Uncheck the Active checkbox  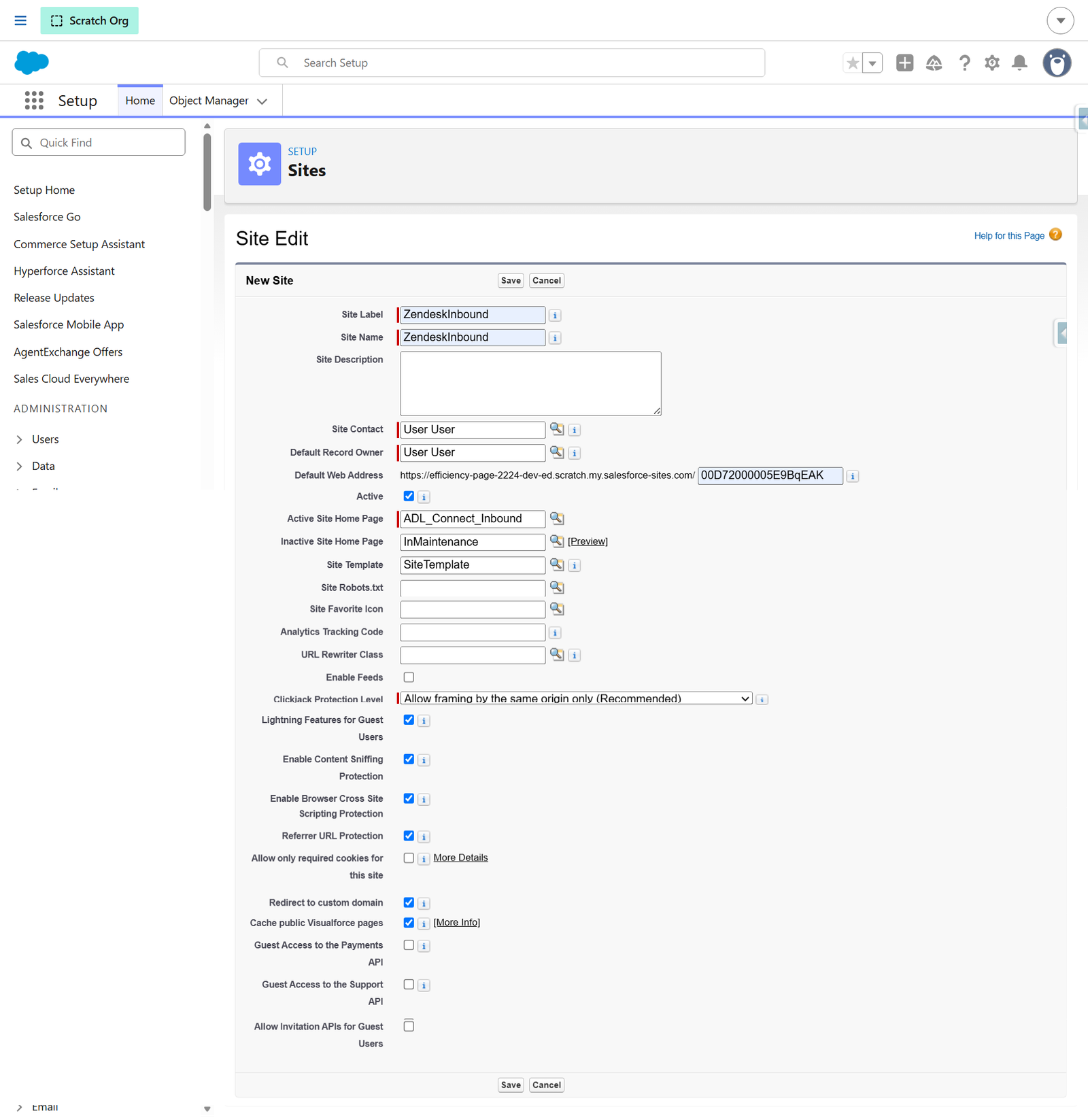tap(409, 496)
